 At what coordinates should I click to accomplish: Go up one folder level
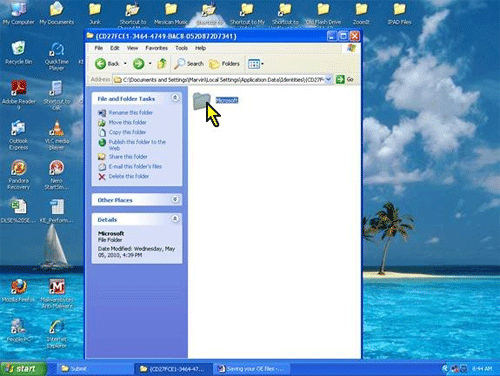162,63
